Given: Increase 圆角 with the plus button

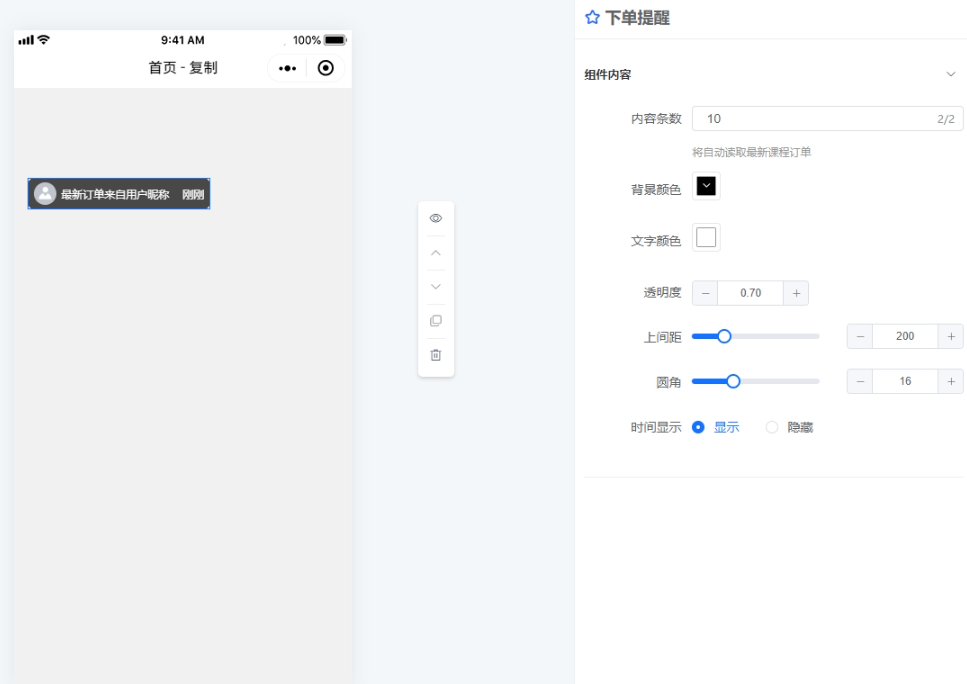Looking at the screenshot, I should [x=951, y=381].
